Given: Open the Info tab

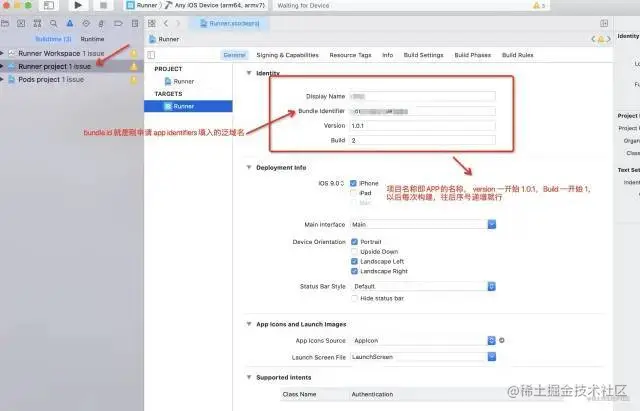Looking at the screenshot, I should click(x=388, y=55).
